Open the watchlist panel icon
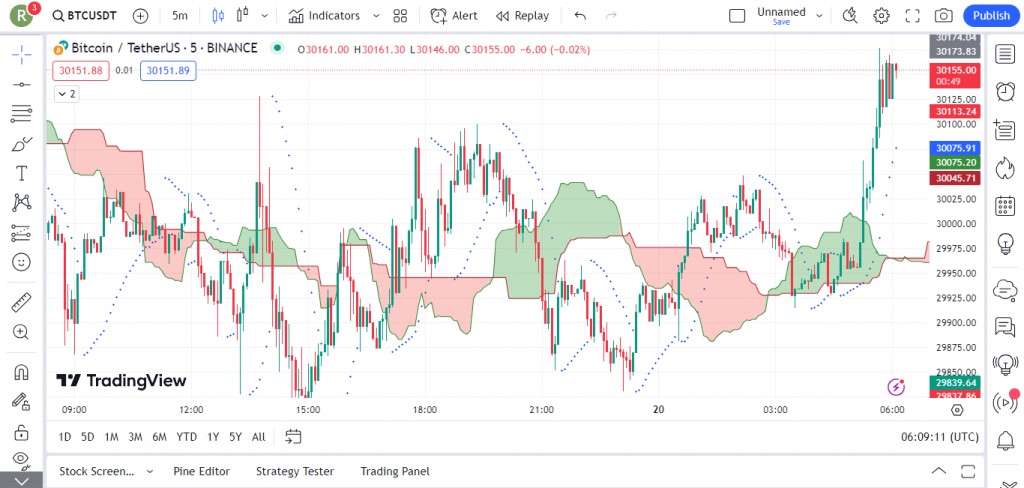1024x488 pixels. (1004, 55)
